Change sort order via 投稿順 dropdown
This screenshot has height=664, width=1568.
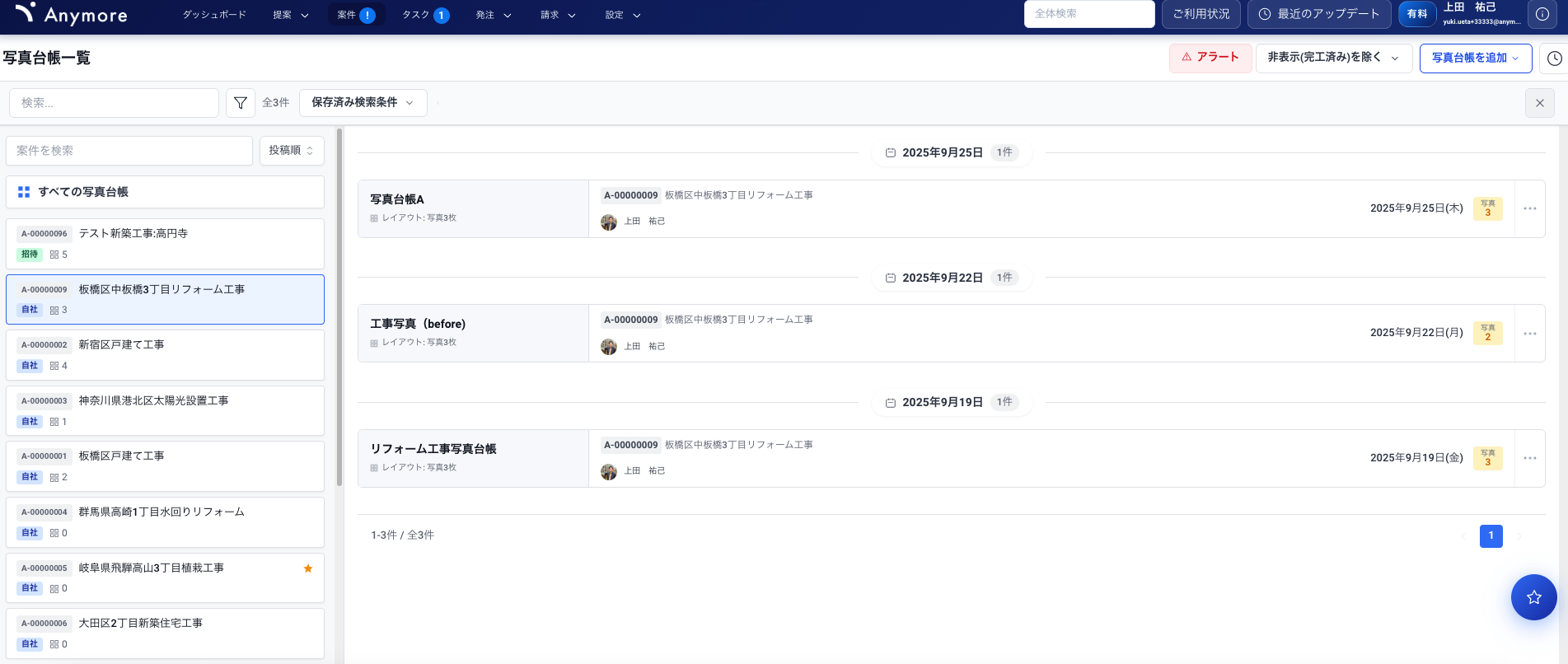(x=292, y=151)
